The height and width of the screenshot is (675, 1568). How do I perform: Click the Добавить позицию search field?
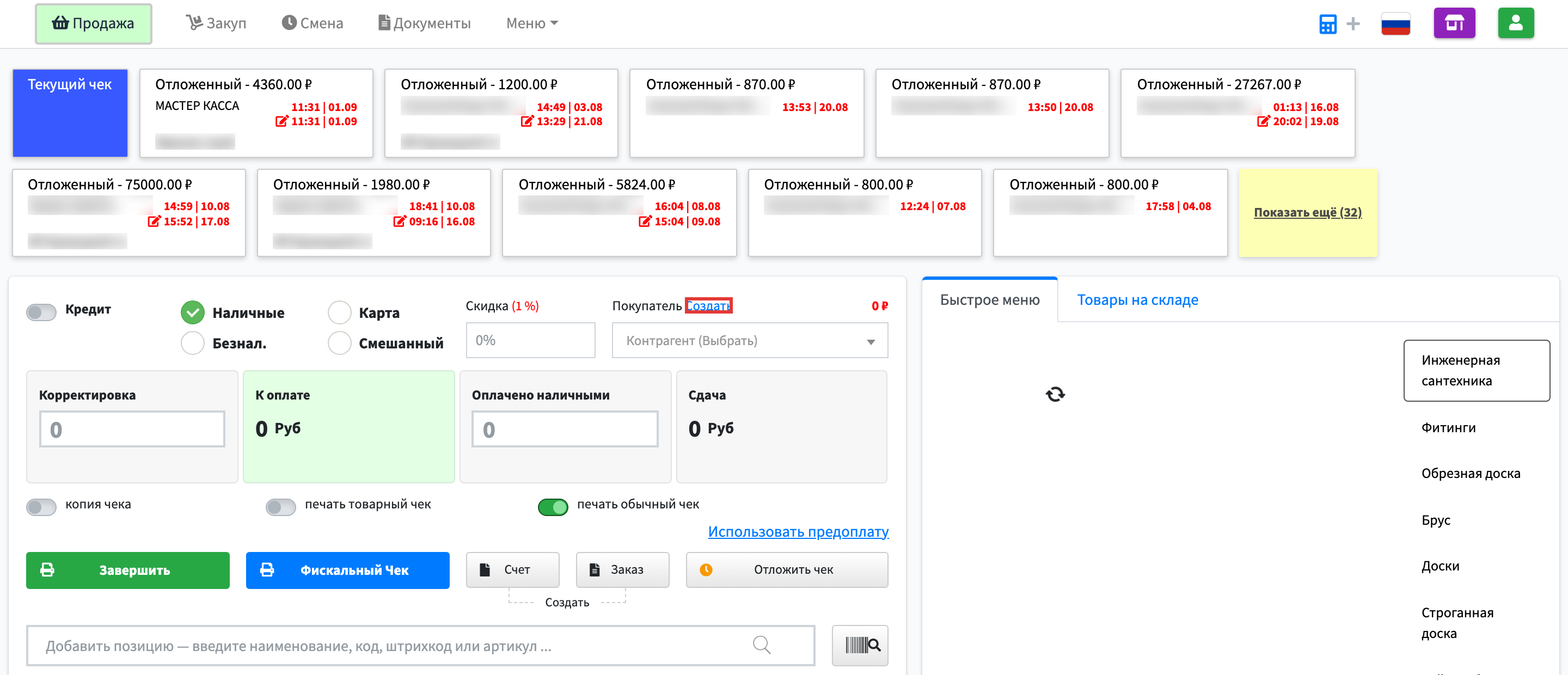420,645
